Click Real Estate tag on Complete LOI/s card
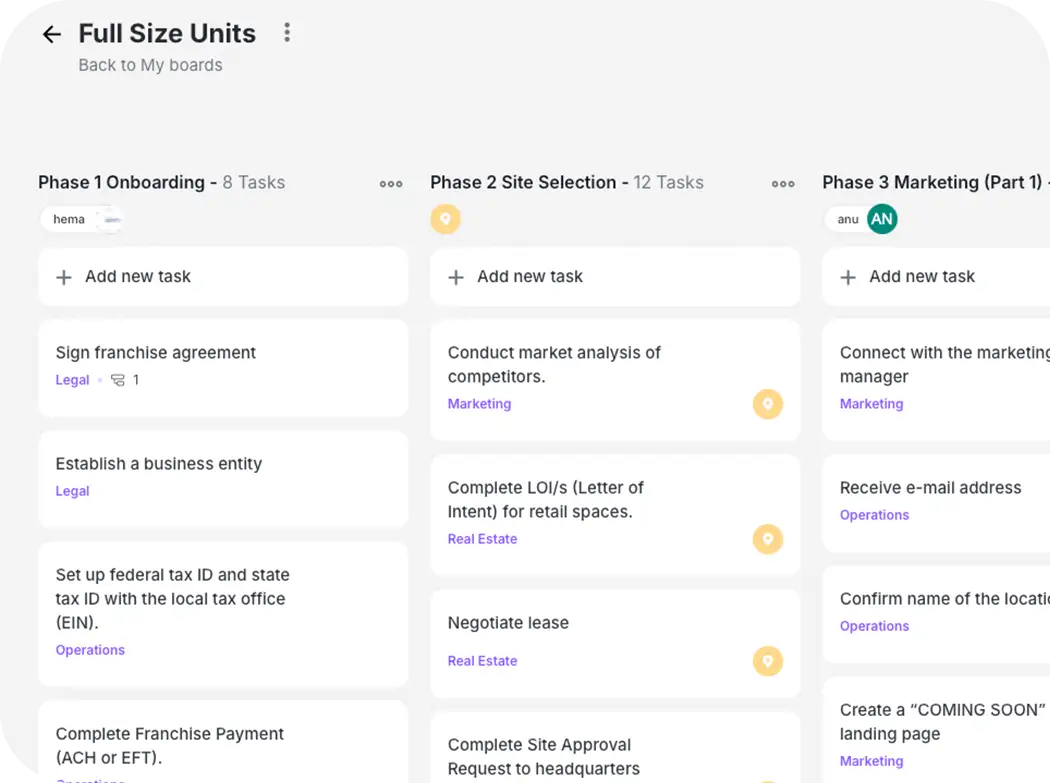 click(x=482, y=539)
